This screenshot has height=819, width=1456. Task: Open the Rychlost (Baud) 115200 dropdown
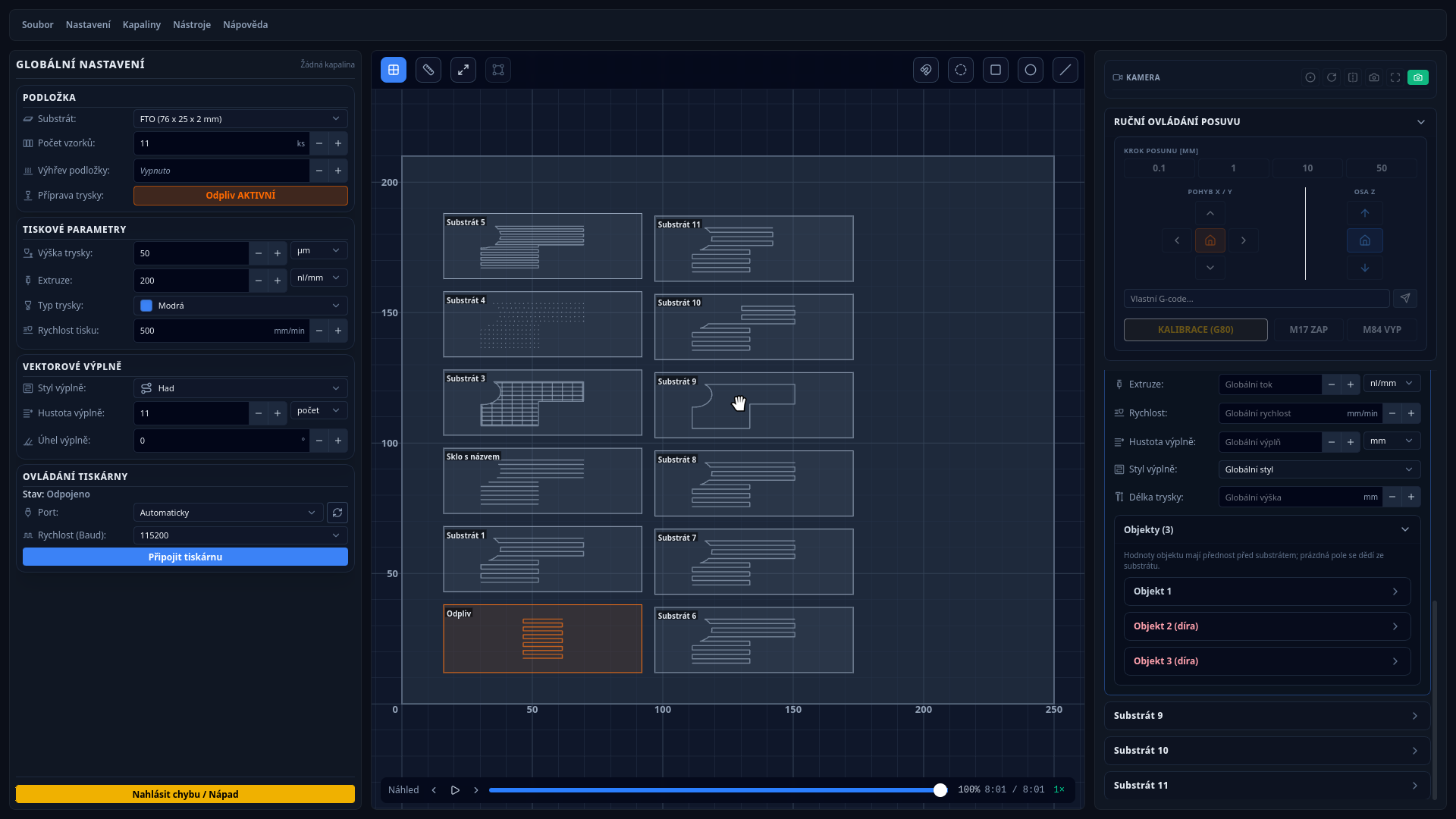240,535
